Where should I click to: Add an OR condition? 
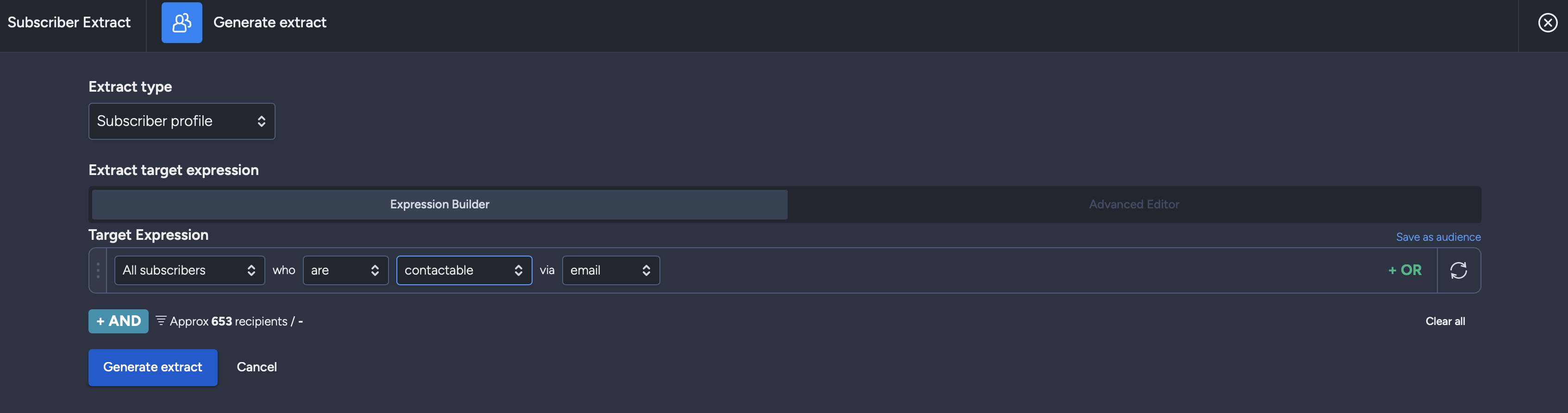coord(1405,270)
